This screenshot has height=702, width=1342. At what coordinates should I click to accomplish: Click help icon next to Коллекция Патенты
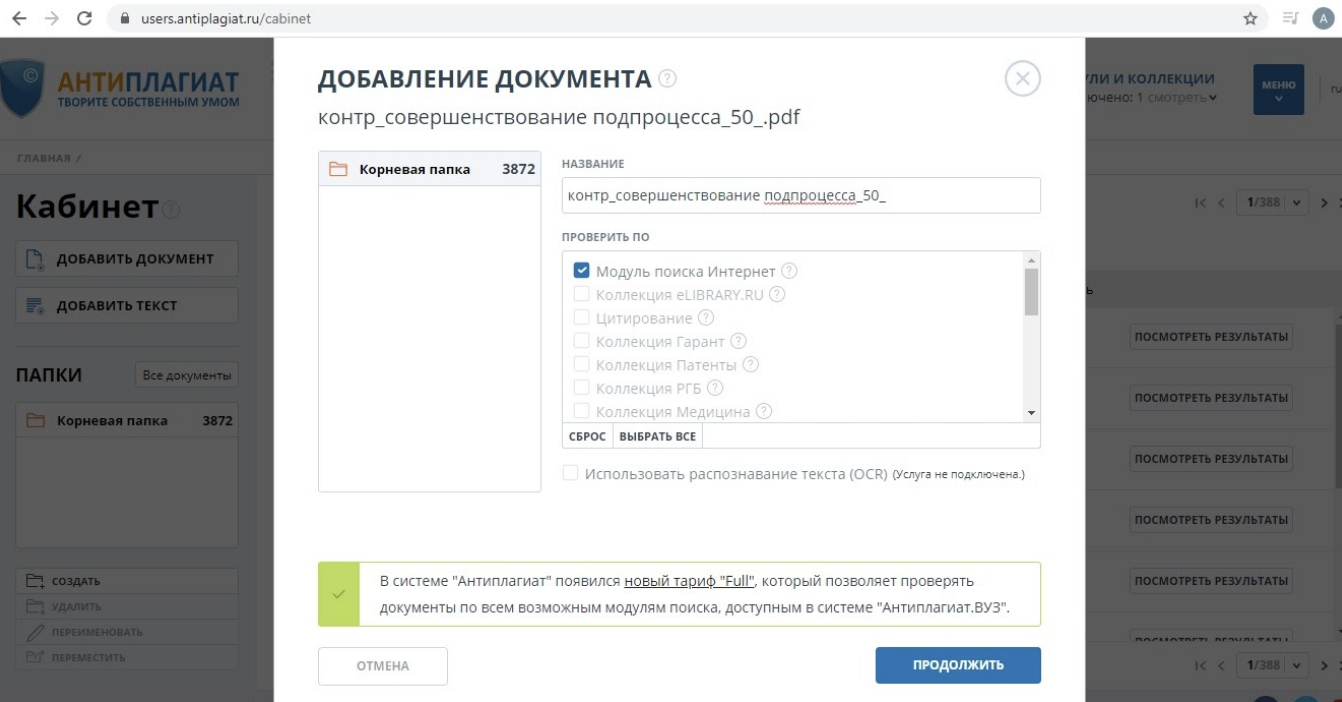click(x=751, y=365)
